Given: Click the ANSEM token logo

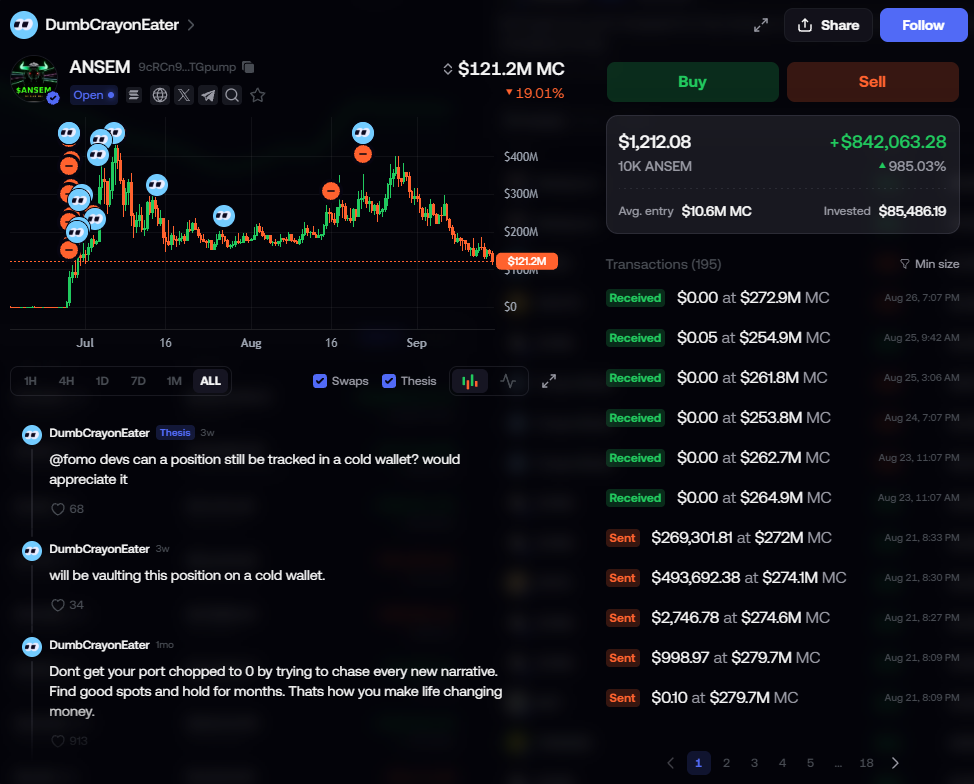Looking at the screenshot, I should (x=34, y=80).
